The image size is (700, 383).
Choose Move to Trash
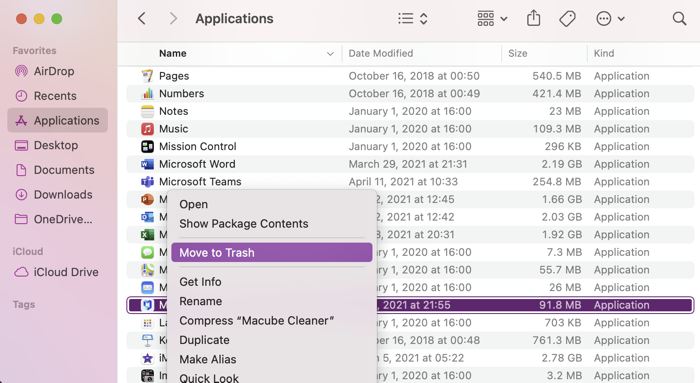point(271,253)
